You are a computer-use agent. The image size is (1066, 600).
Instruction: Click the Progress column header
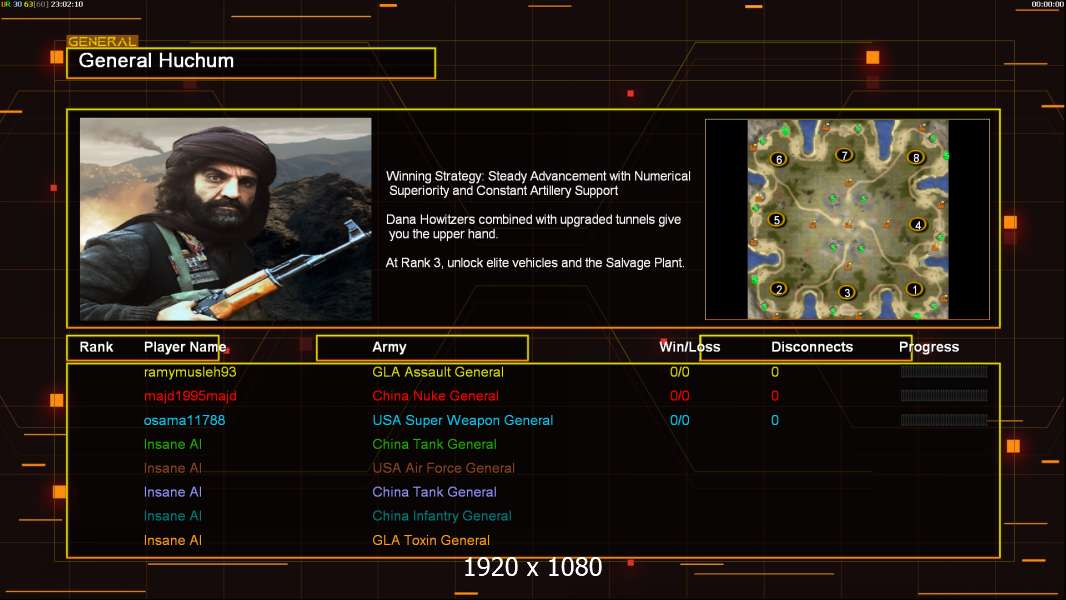[x=929, y=347]
